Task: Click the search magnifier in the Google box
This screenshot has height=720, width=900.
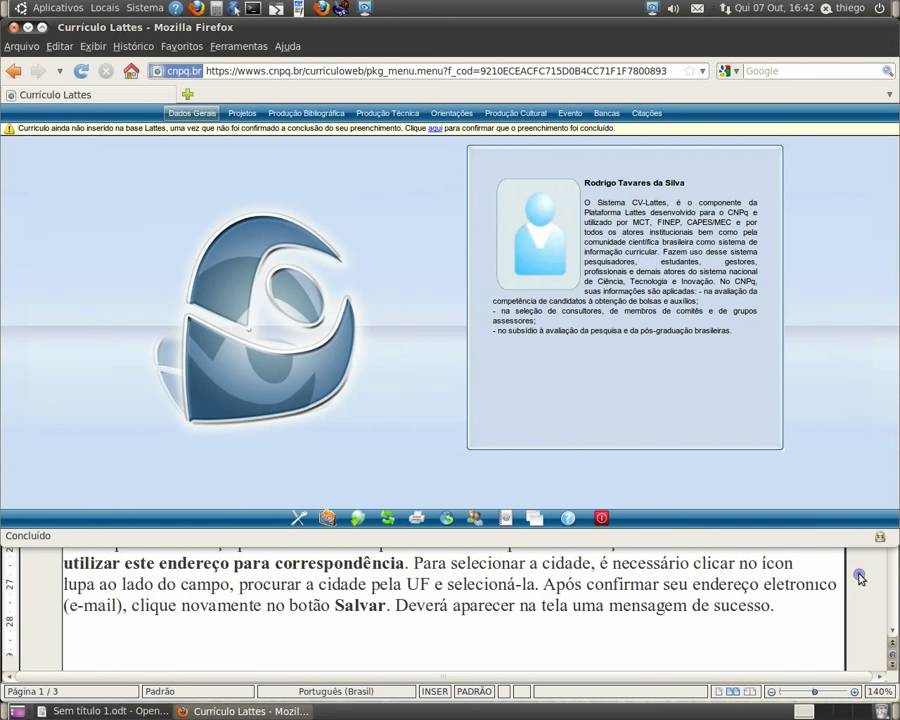Action: pyautogui.click(x=887, y=71)
